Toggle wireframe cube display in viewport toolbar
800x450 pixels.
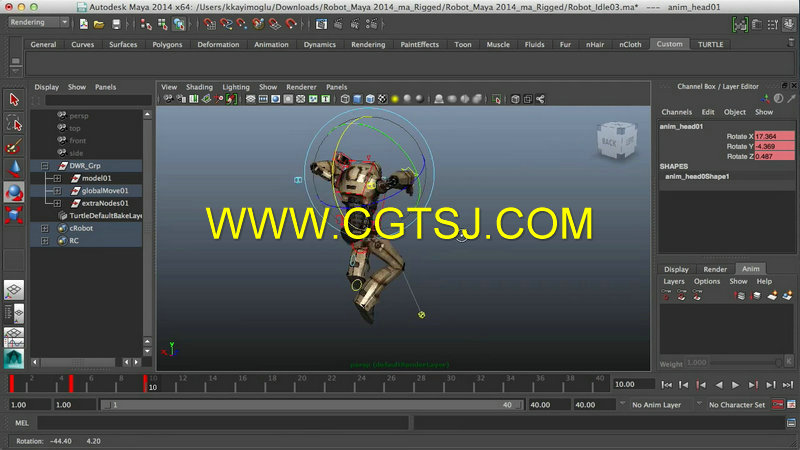point(345,99)
